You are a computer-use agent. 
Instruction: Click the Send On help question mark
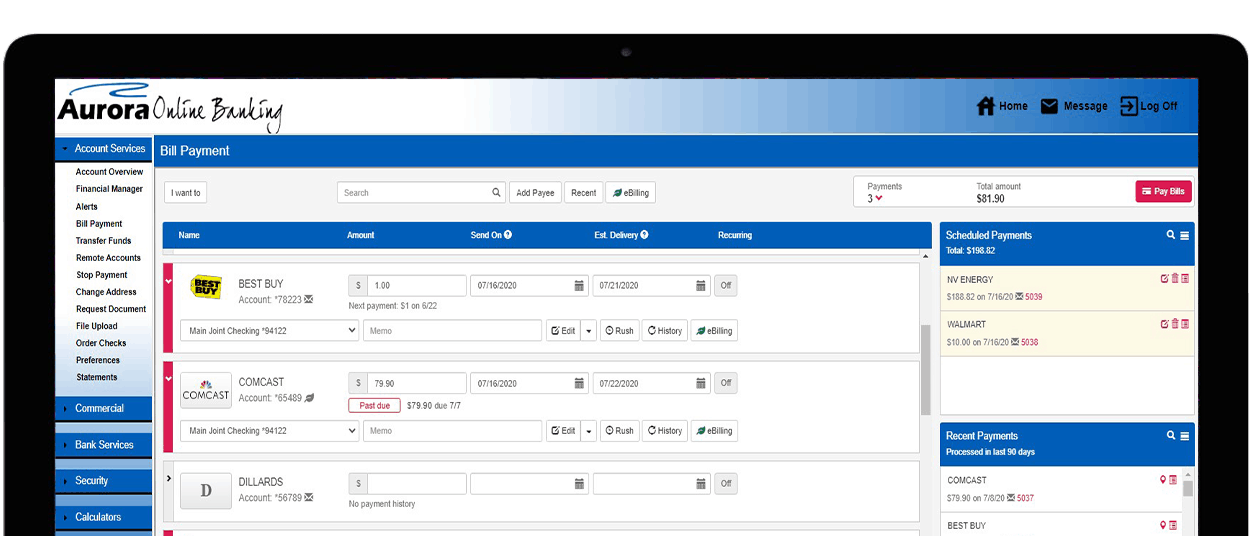[x=508, y=235]
